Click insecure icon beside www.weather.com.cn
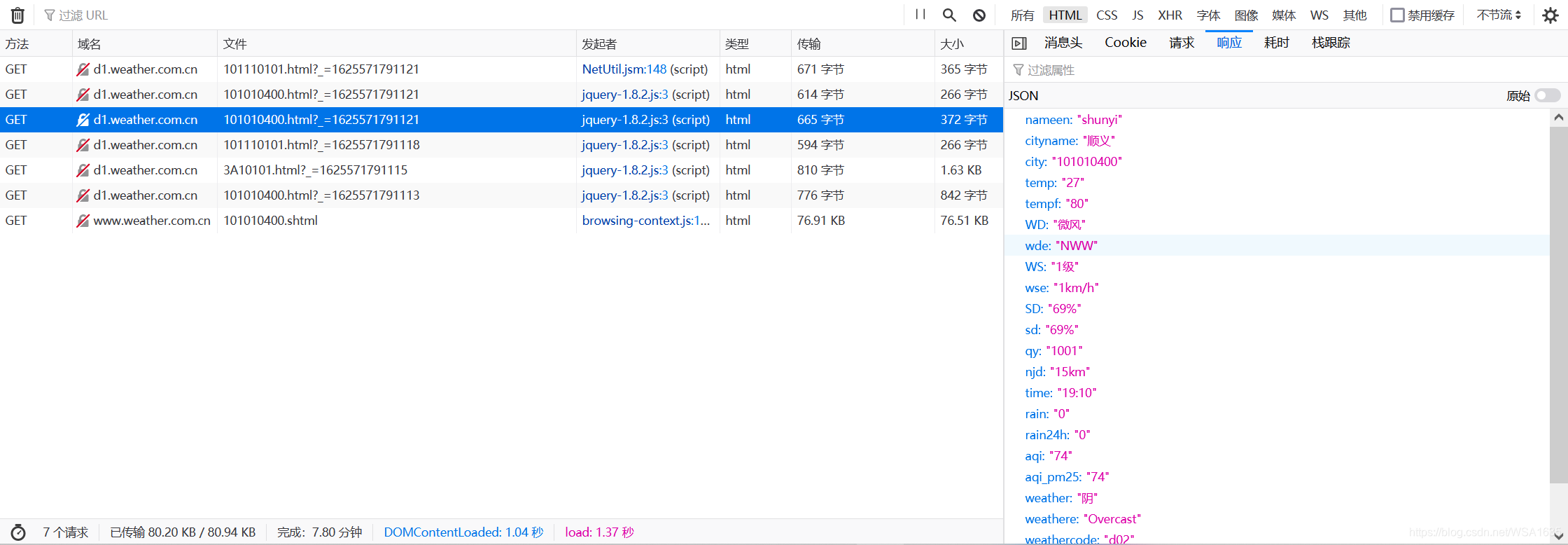 (x=83, y=221)
